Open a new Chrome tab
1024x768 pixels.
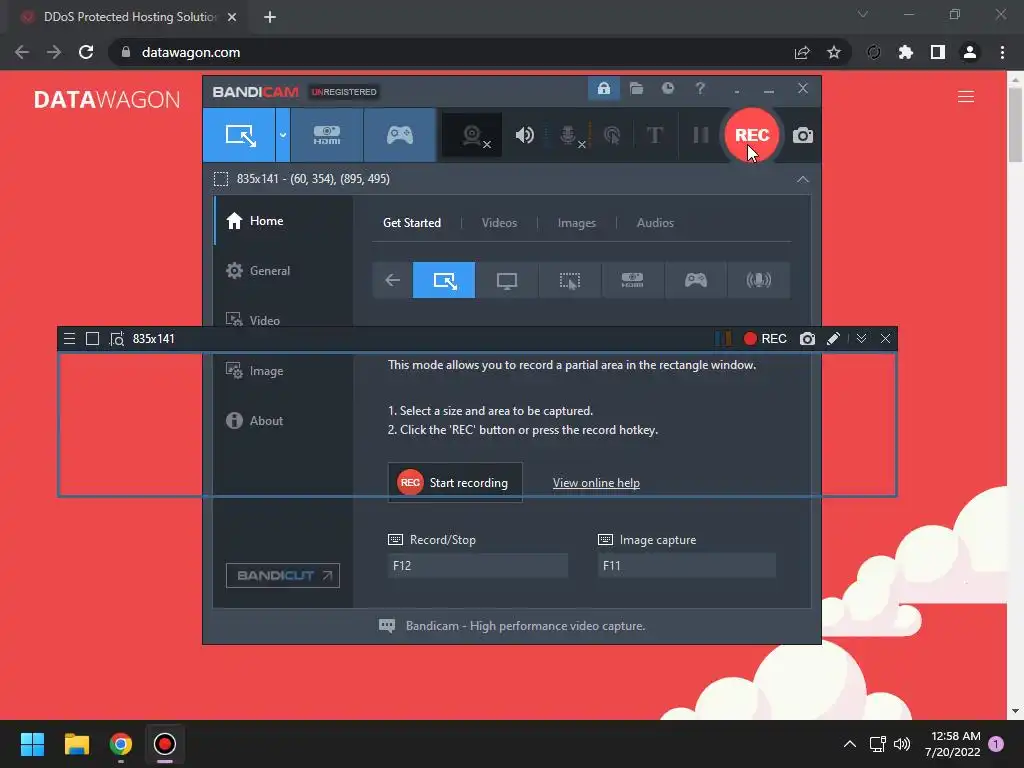pyautogui.click(x=270, y=17)
